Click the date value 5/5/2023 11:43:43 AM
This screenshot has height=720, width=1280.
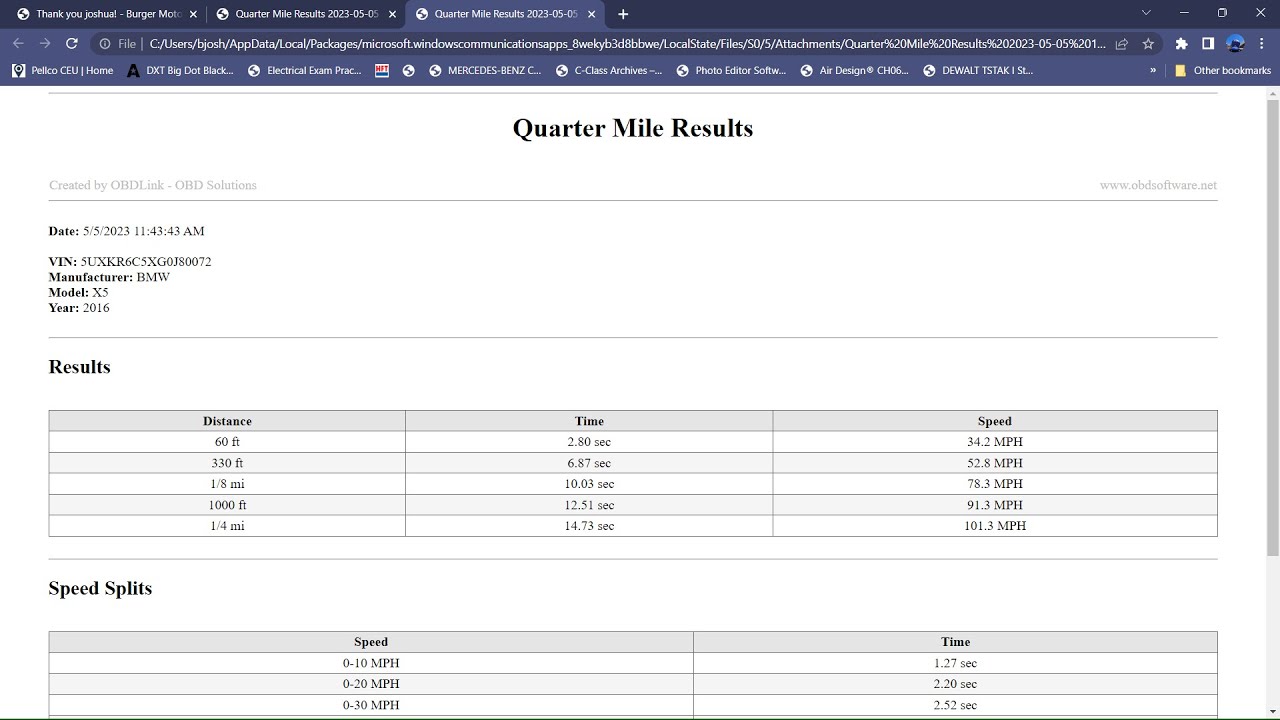pos(144,231)
